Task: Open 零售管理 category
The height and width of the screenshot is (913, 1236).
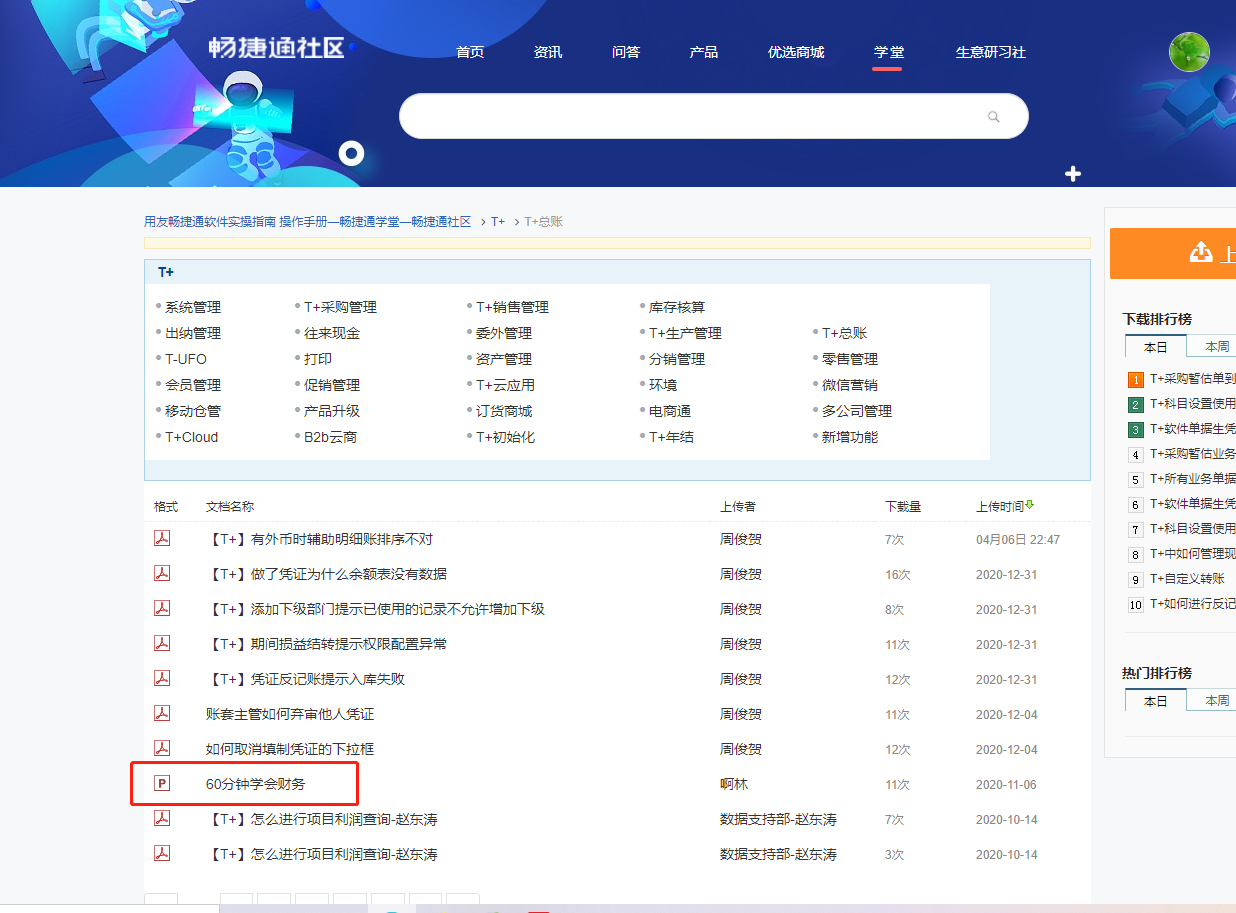Action: (x=850, y=359)
